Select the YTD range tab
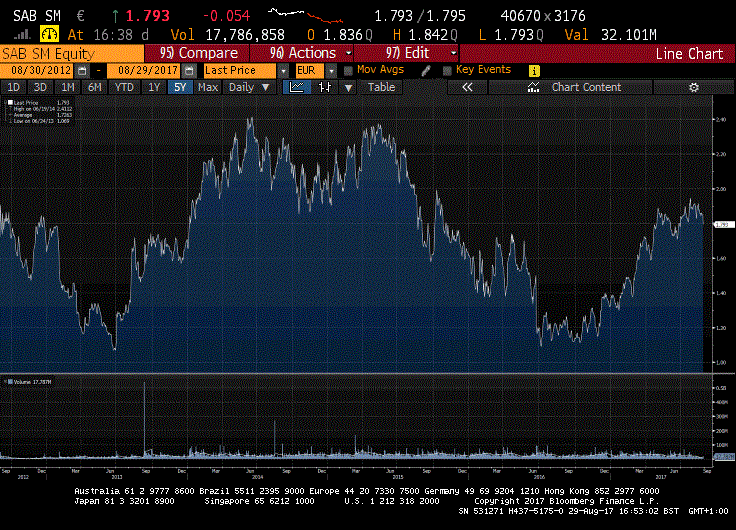736x530 pixels. coord(124,87)
